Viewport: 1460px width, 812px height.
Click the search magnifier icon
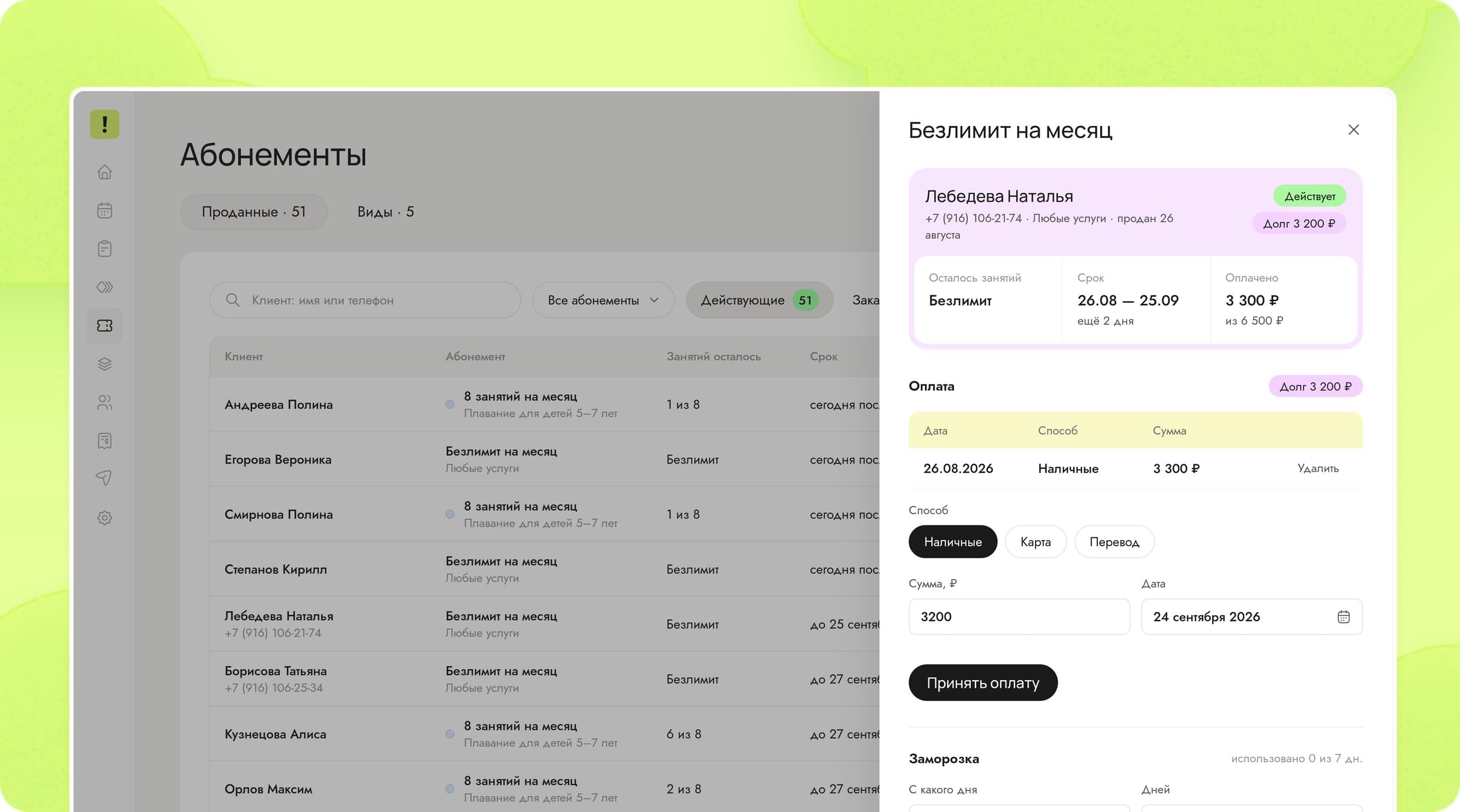[x=233, y=300]
